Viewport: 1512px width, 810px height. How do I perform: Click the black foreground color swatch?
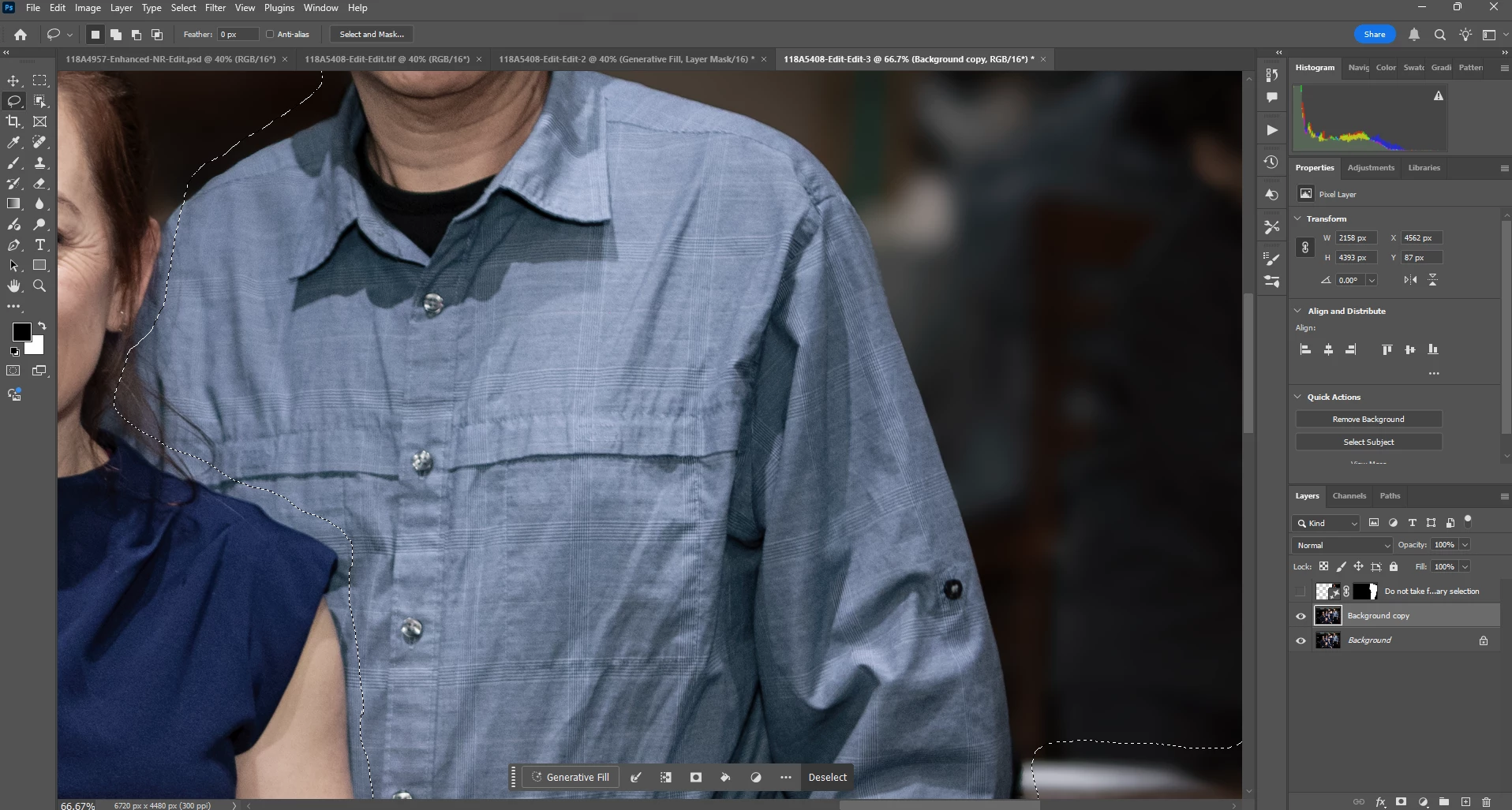click(21, 332)
